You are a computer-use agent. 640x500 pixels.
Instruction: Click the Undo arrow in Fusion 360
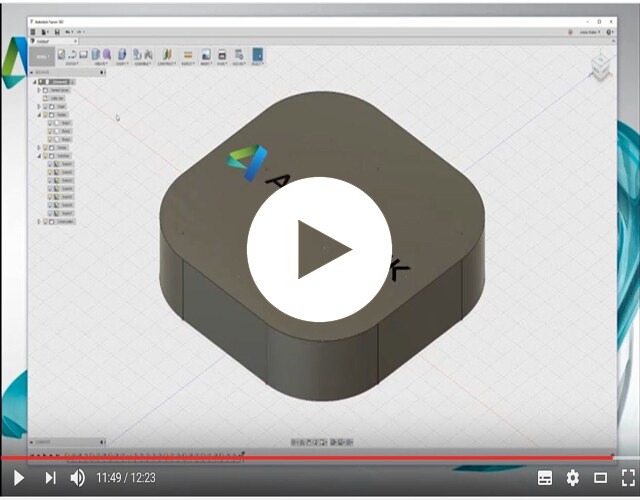69,32
